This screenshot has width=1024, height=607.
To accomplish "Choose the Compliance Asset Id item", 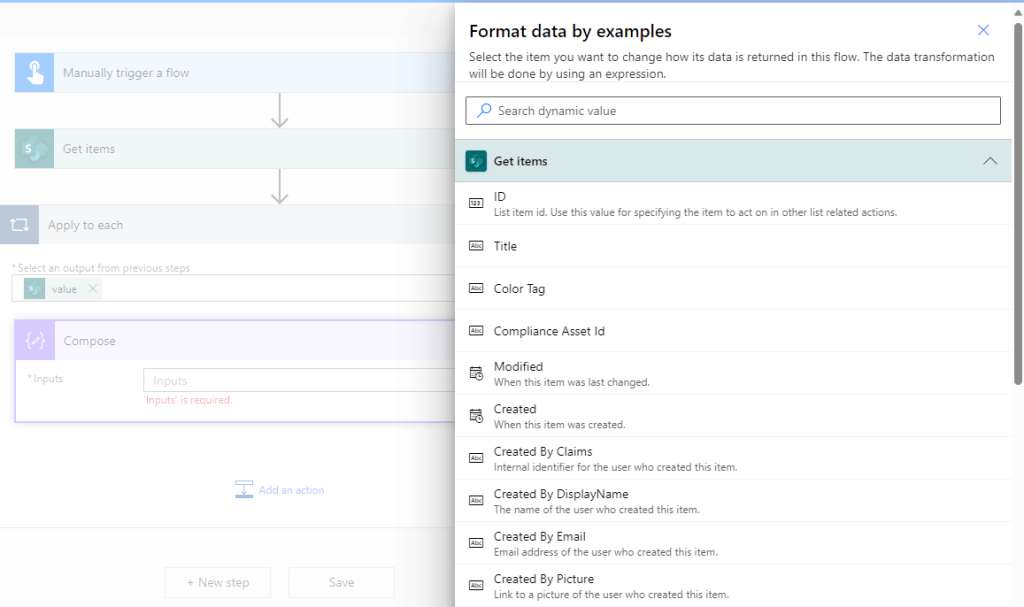I will coord(549,331).
